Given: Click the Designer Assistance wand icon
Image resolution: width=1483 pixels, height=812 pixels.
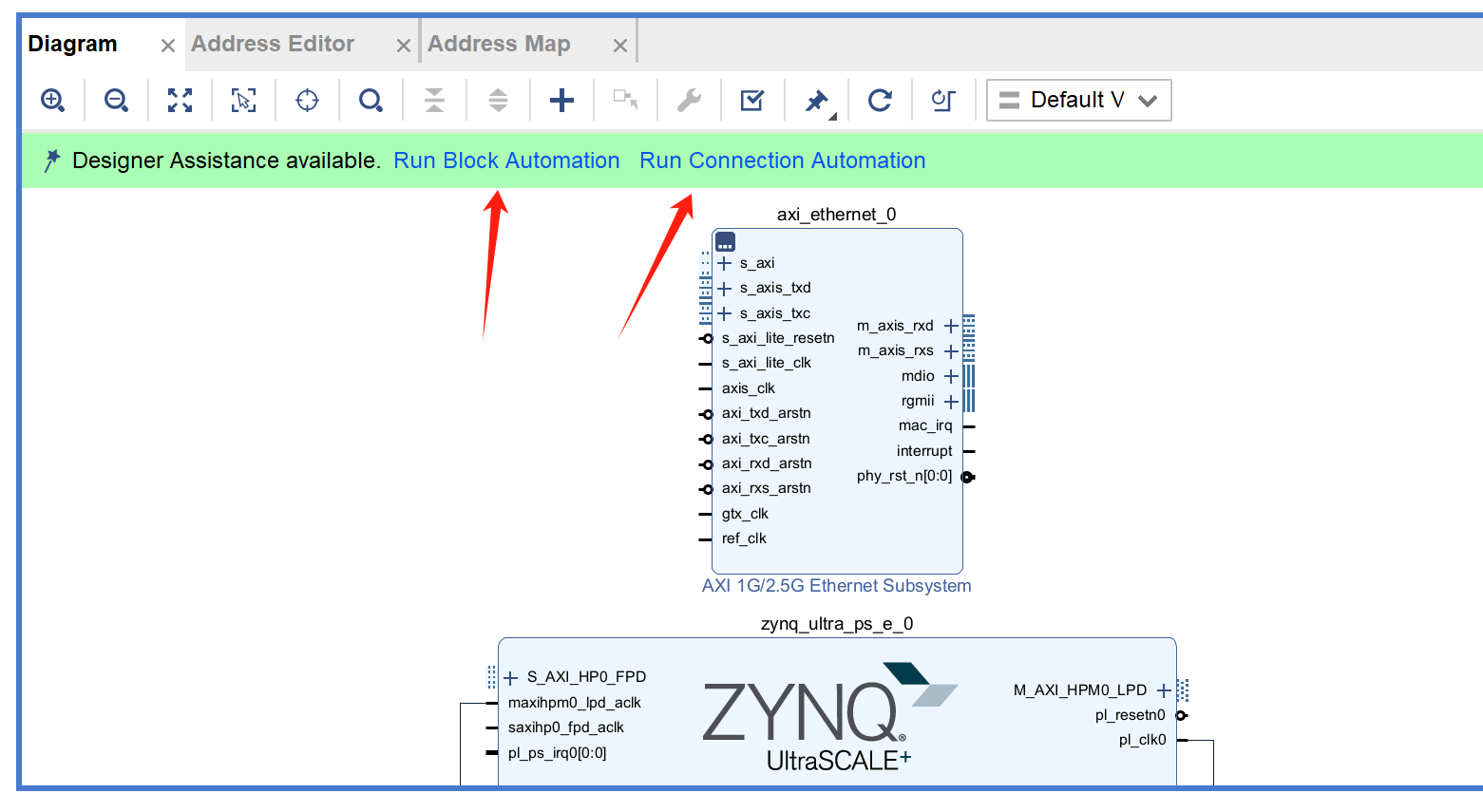Looking at the screenshot, I should (52, 161).
